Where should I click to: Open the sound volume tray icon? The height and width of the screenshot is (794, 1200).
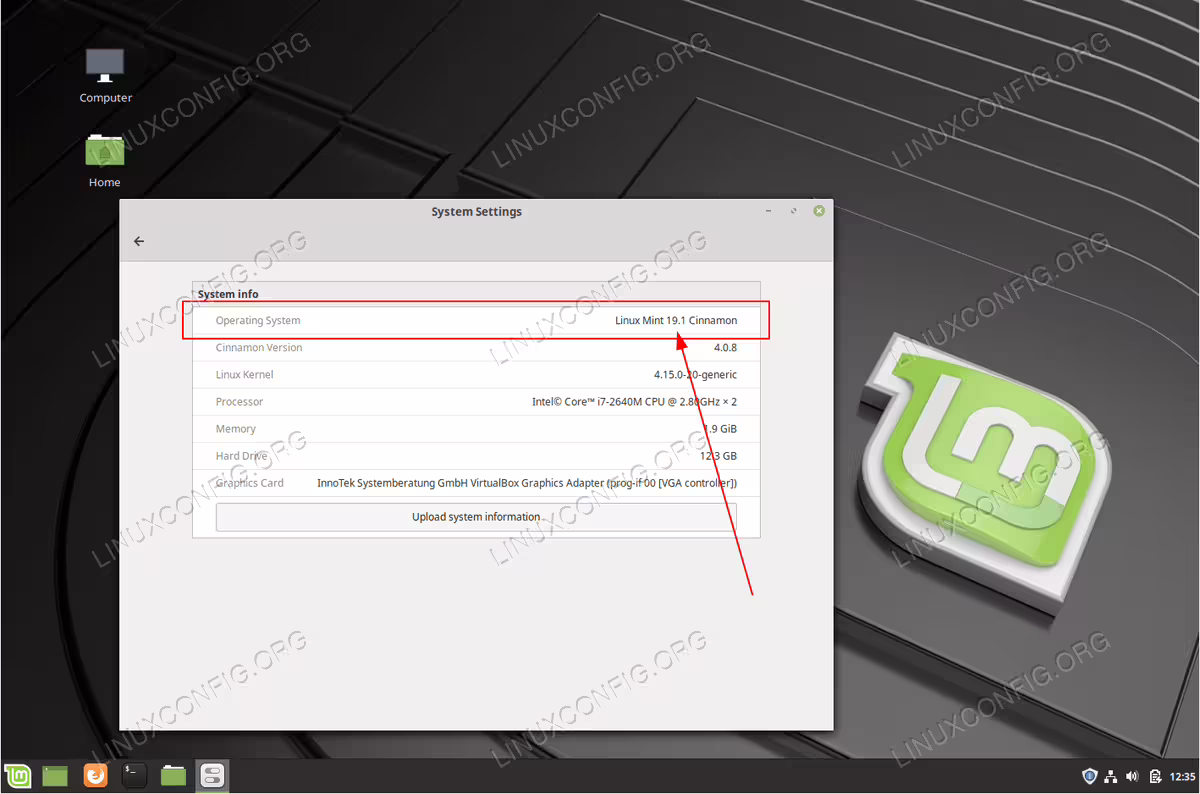tap(1133, 776)
